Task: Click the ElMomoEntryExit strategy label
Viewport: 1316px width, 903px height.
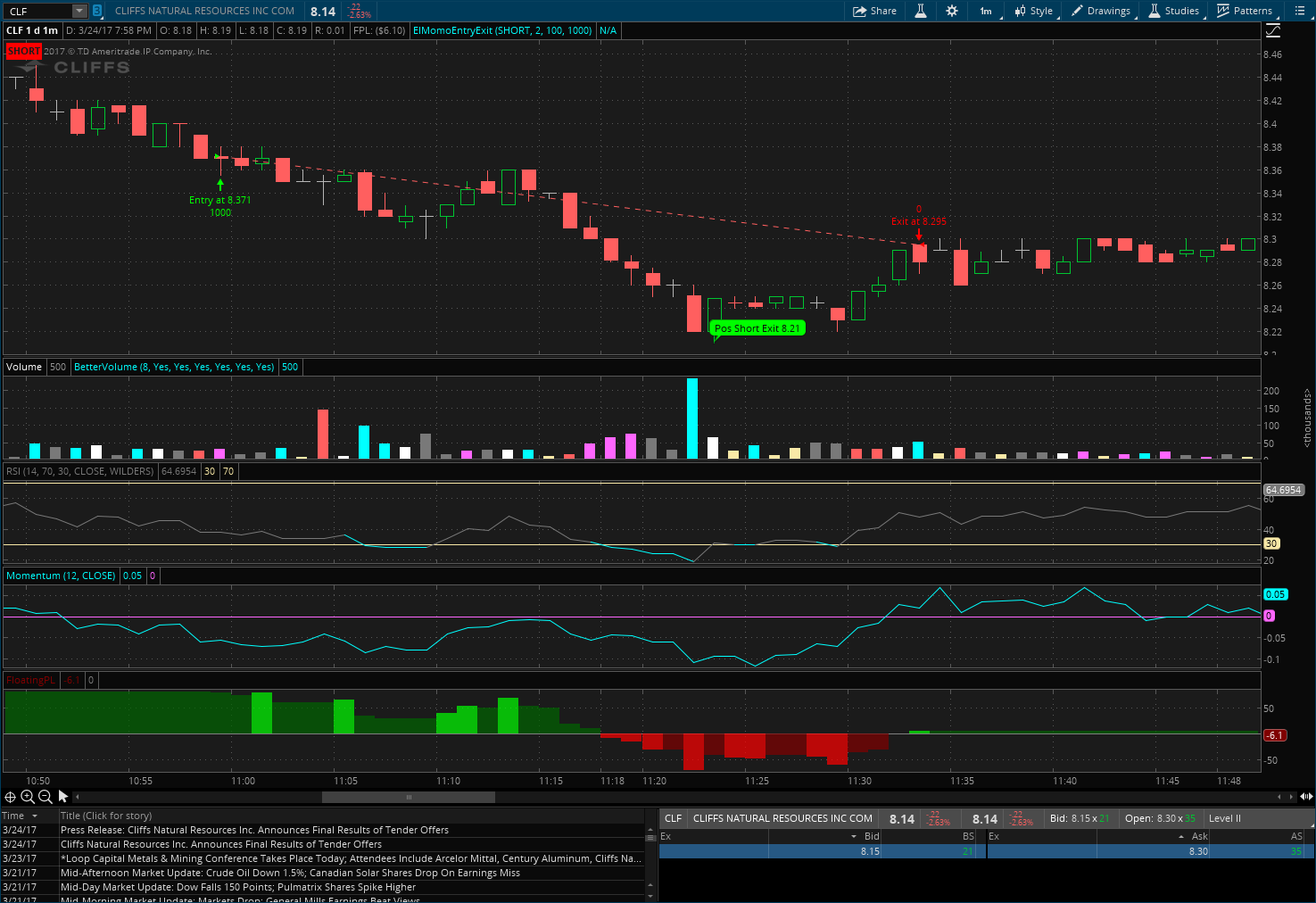Action: (x=502, y=30)
